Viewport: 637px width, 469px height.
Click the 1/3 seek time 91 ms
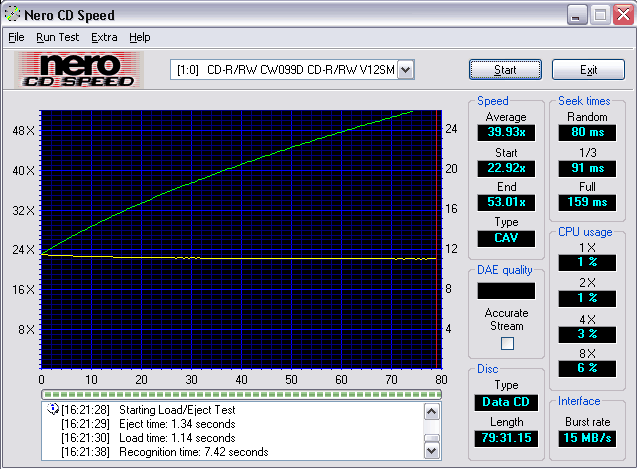[587, 168]
